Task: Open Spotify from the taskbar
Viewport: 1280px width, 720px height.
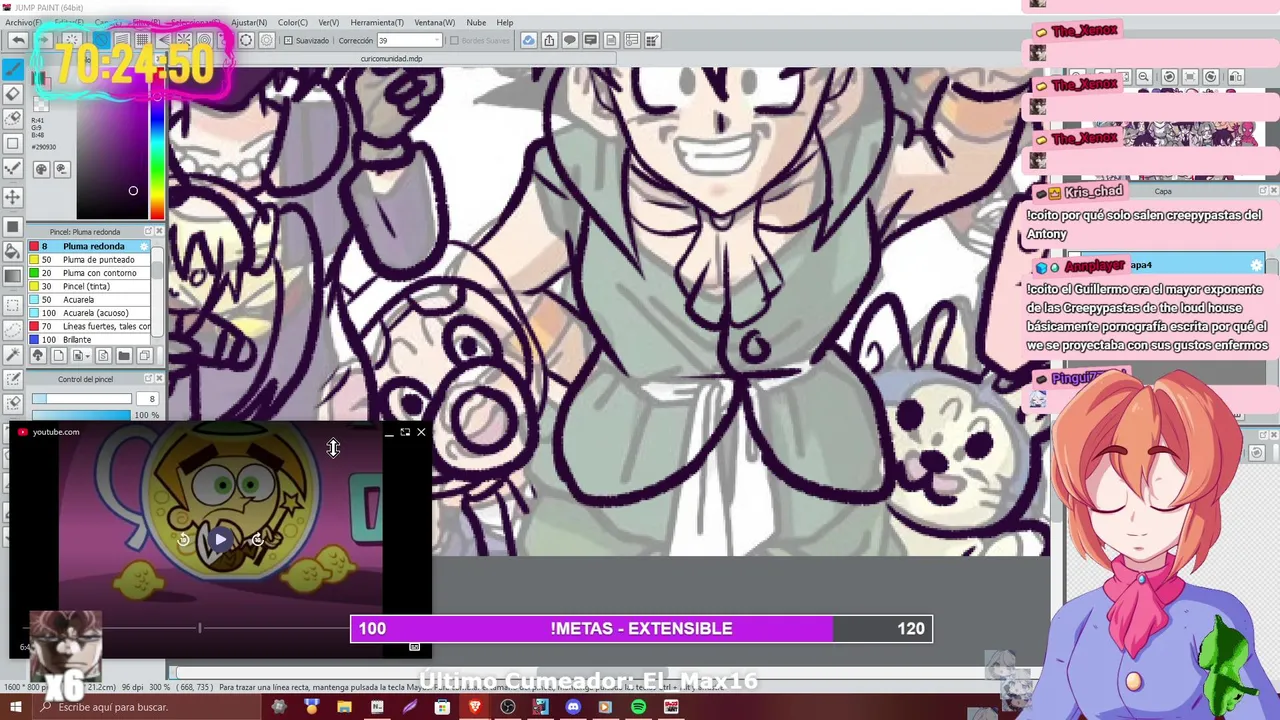Action: [638, 707]
